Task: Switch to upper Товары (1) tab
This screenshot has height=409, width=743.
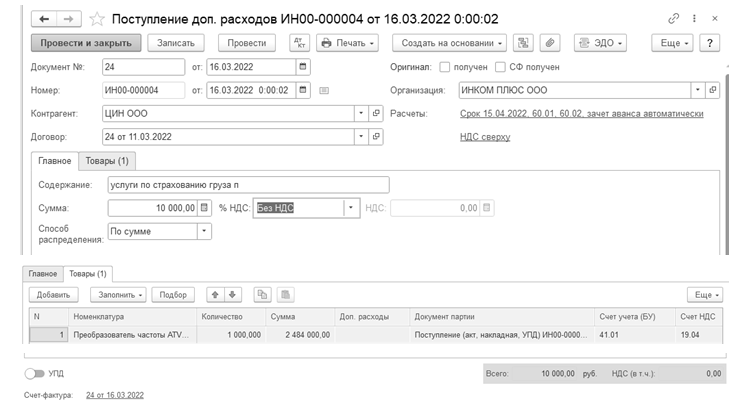Action: 107,161
